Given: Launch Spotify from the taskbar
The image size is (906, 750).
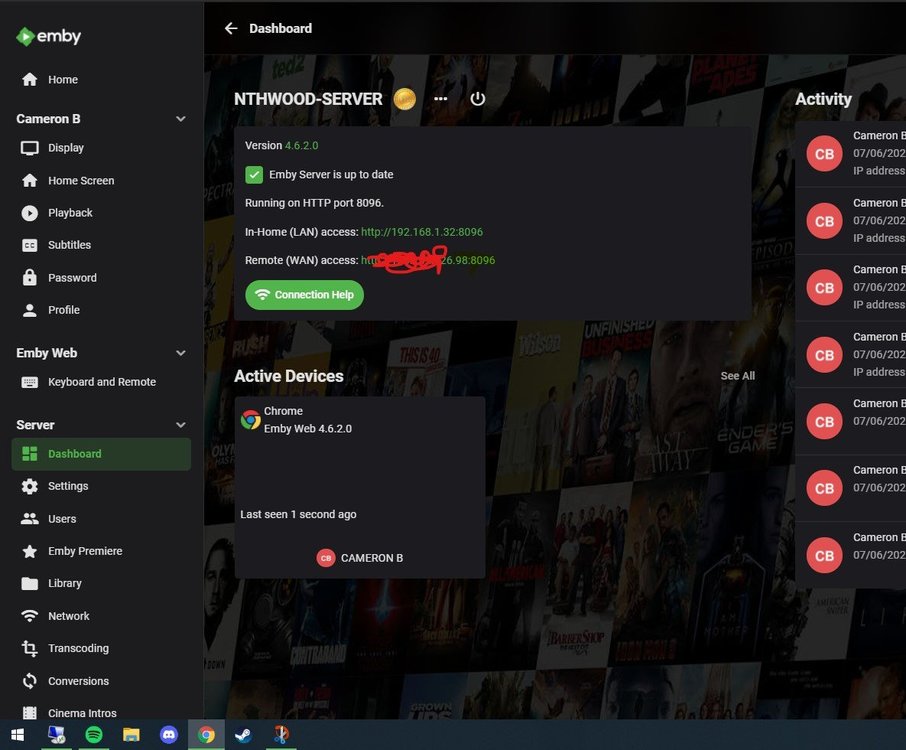Looking at the screenshot, I should (94, 734).
